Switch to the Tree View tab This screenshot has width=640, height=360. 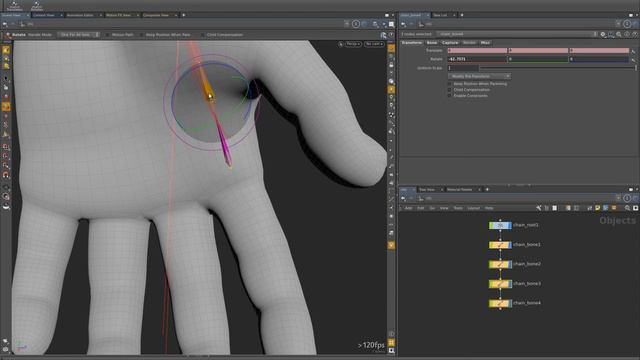click(x=427, y=190)
